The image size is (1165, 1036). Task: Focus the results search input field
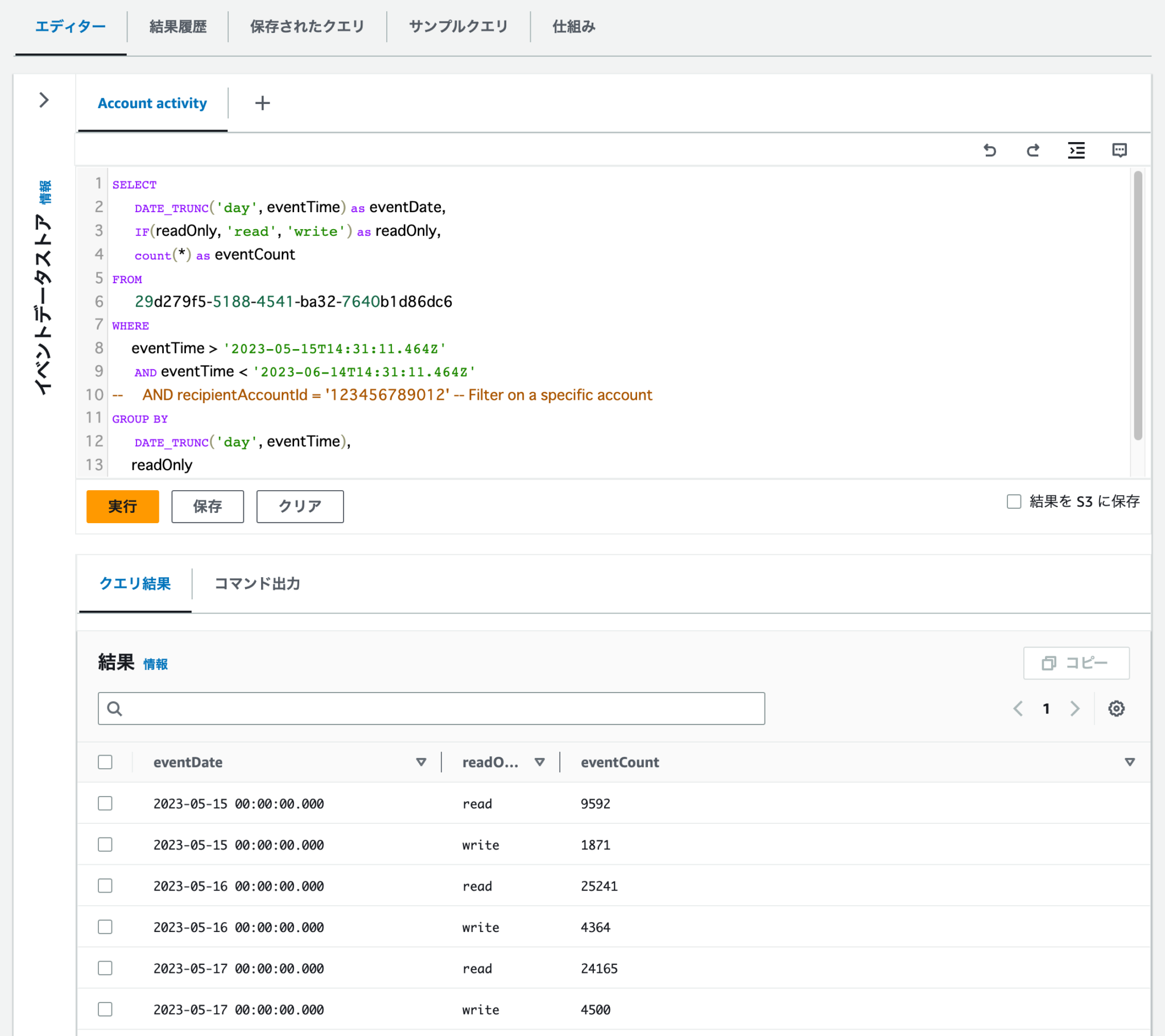(431, 708)
